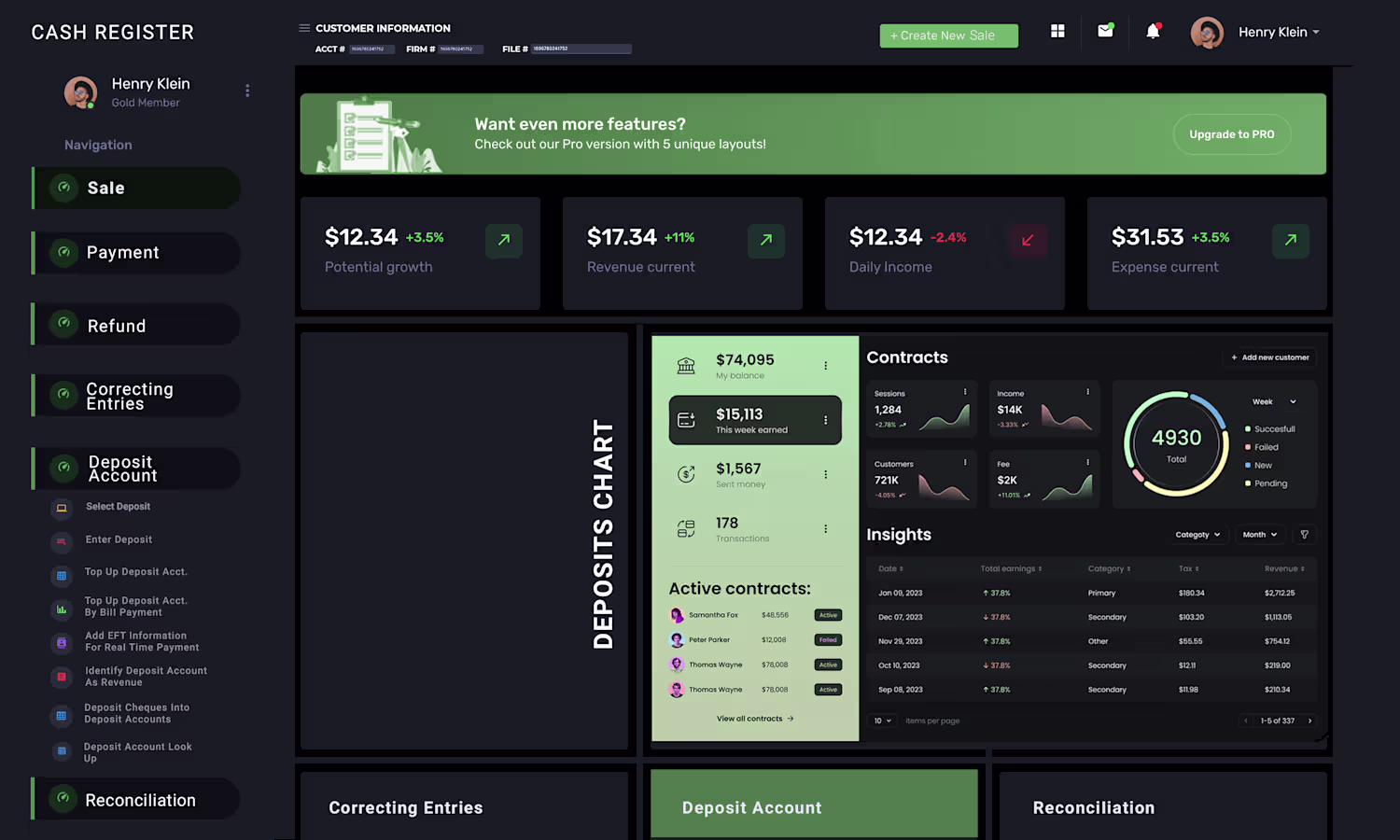Open the grid apps icon in header

(1057, 31)
